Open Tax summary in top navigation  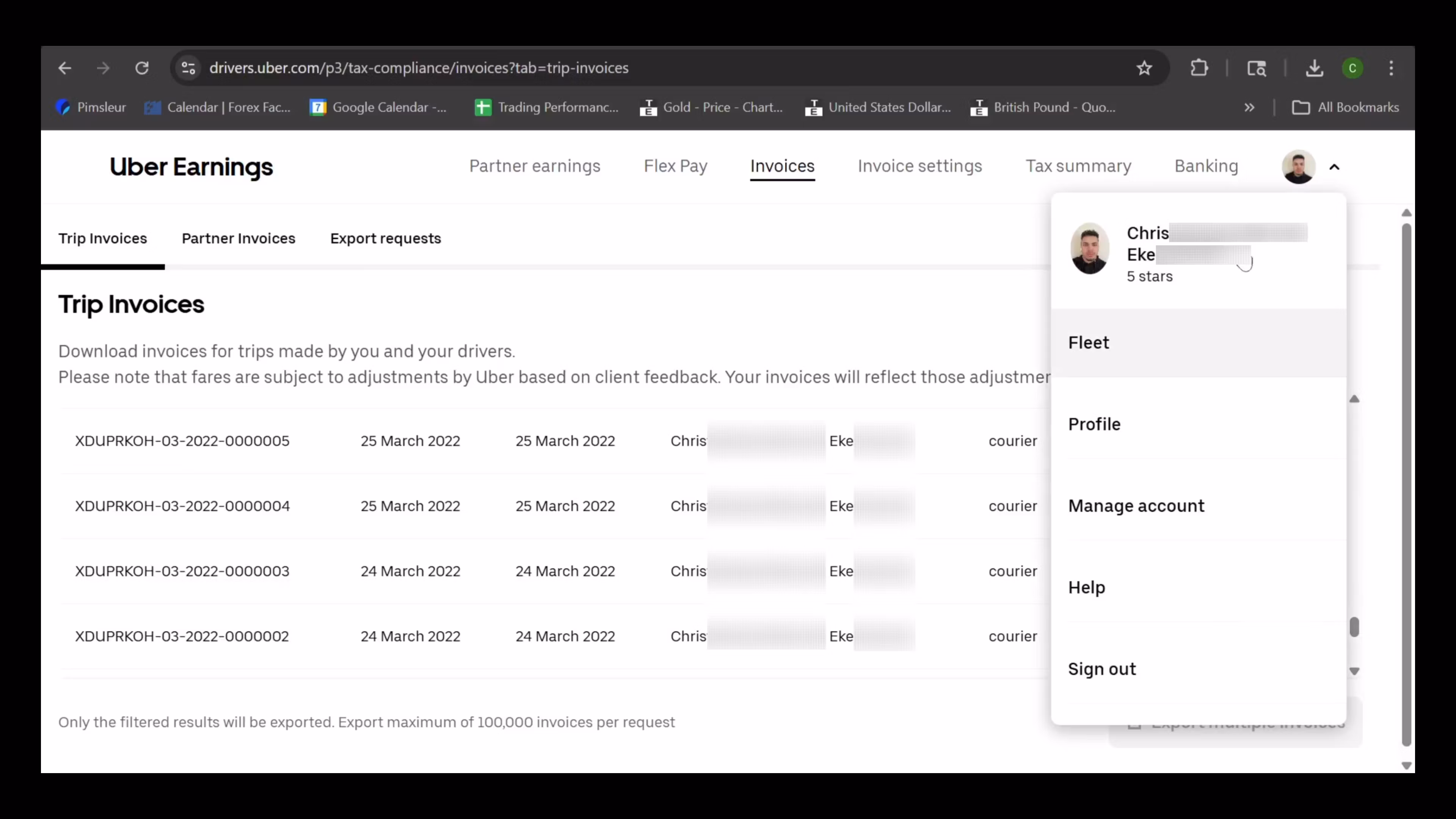click(x=1078, y=166)
